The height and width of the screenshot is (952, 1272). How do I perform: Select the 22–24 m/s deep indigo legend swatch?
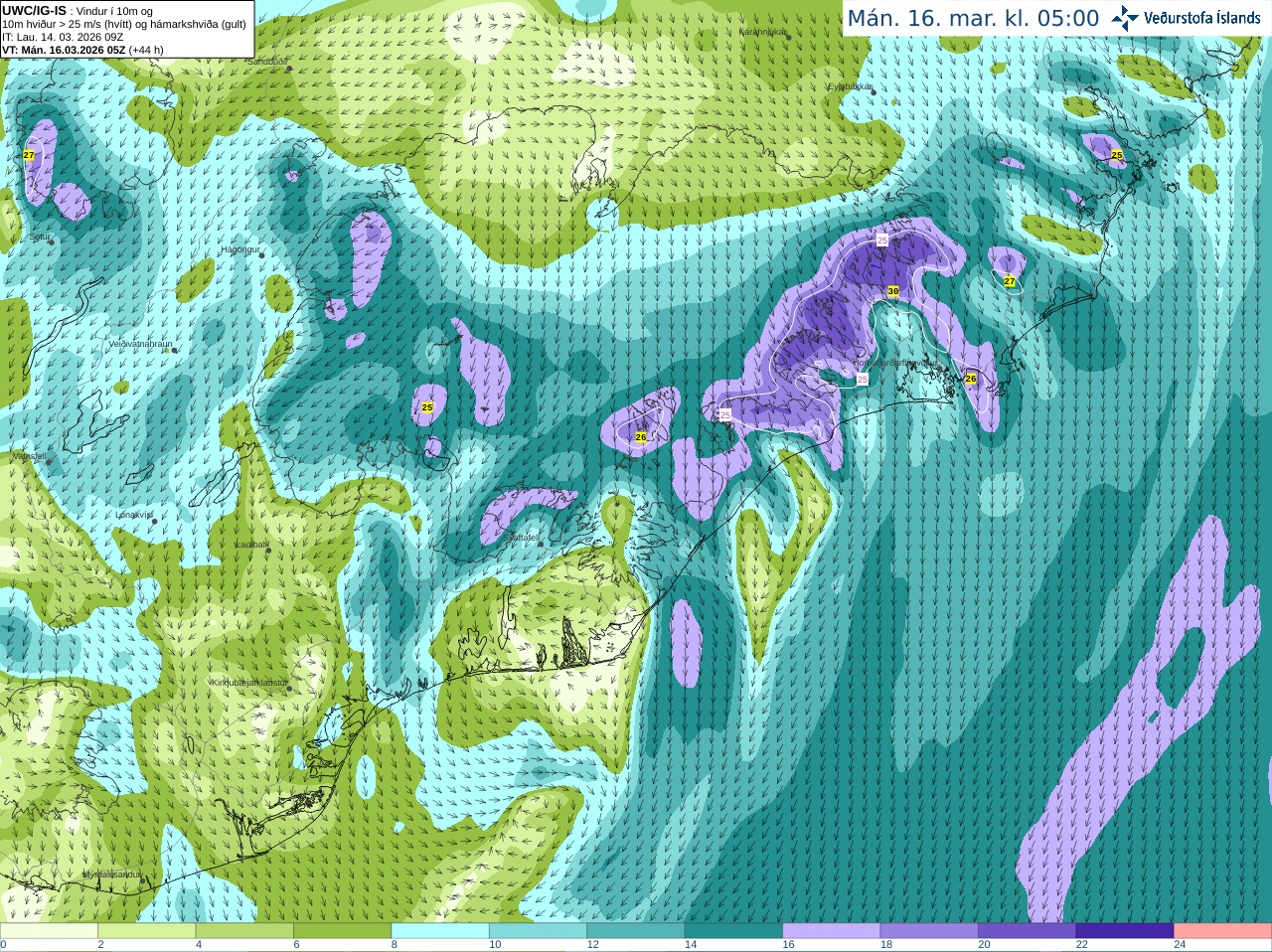[x=1125, y=930]
